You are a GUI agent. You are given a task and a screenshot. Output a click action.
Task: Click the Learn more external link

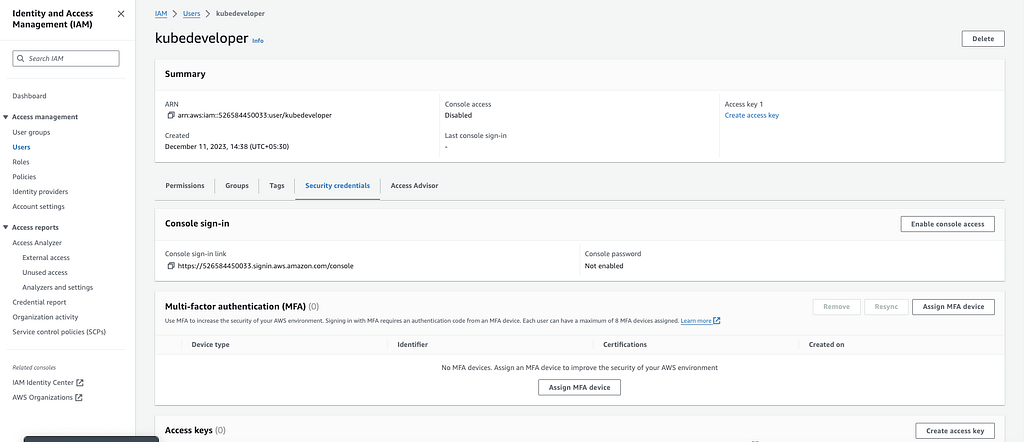(x=700, y=321)
